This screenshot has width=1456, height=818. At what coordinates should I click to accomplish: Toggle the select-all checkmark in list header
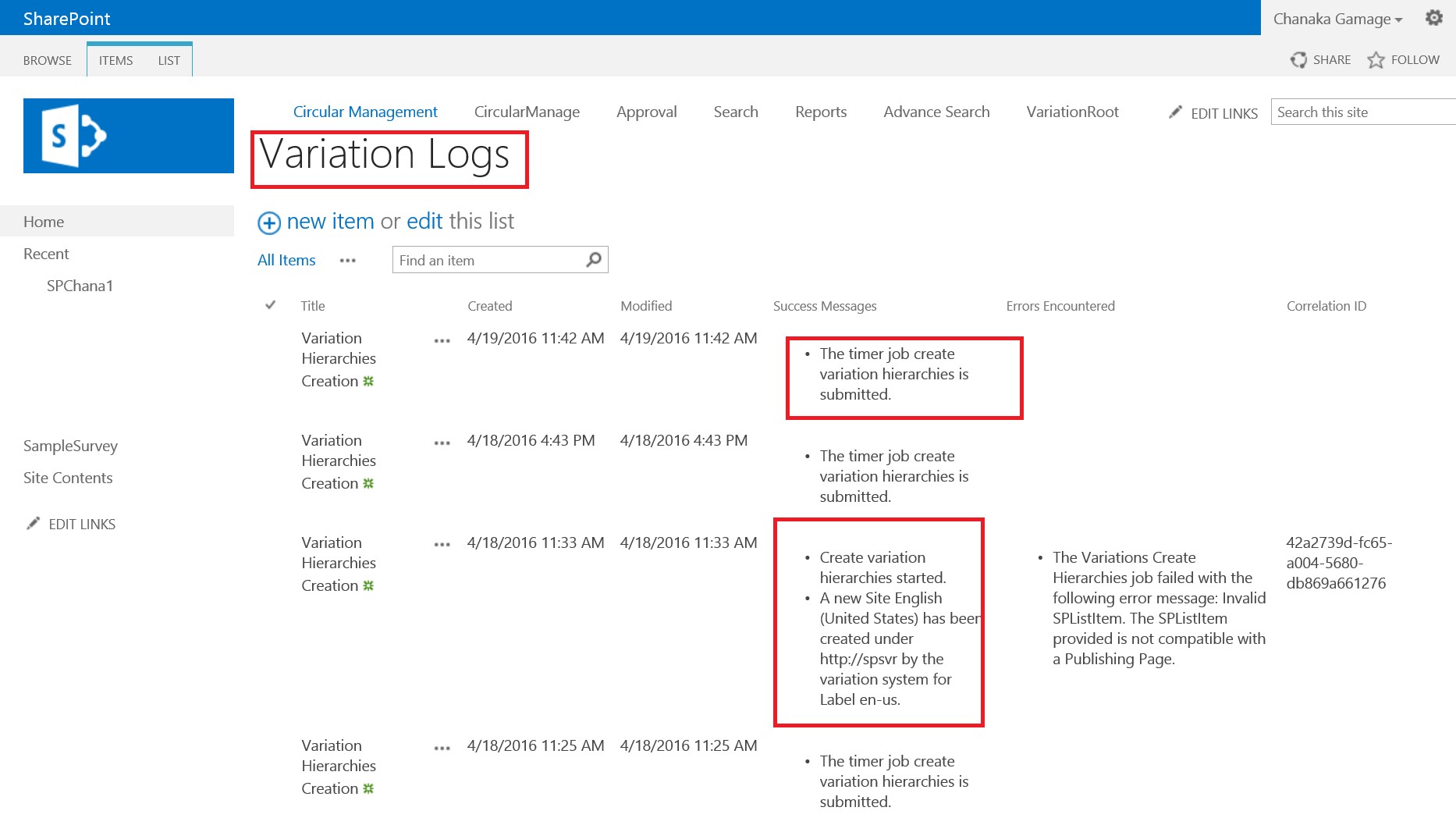[271, 305]
